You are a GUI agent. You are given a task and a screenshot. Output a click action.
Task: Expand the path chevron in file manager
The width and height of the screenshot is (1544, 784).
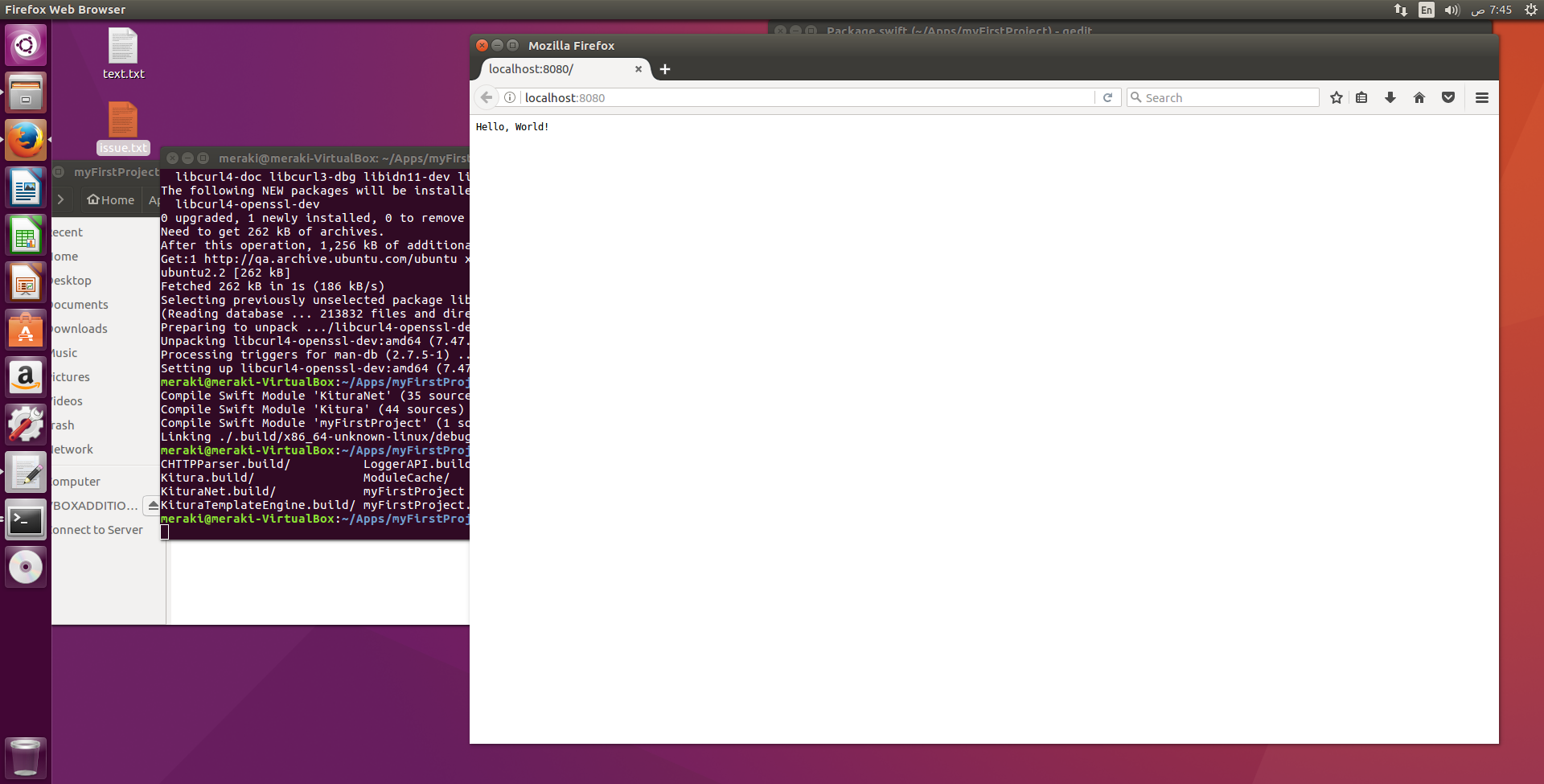(x=62, y=199)
